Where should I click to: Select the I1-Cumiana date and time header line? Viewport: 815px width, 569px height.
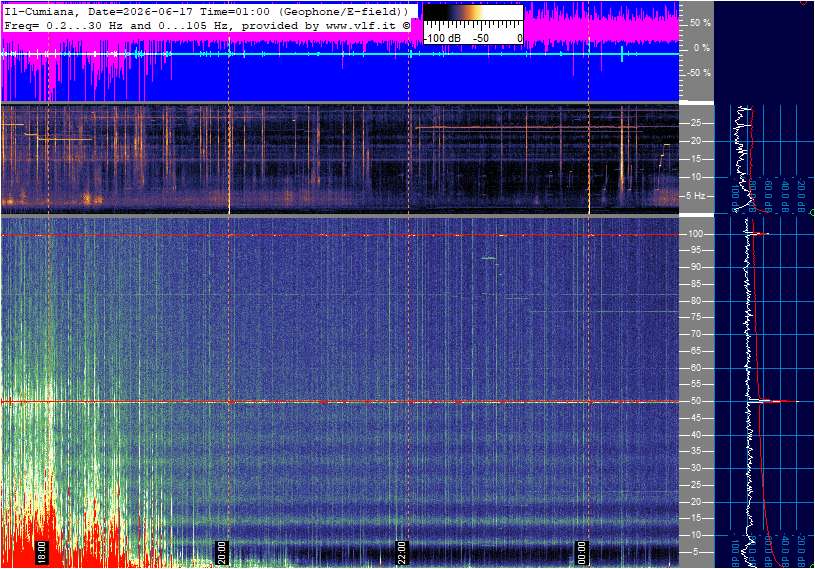coord(206,11)
